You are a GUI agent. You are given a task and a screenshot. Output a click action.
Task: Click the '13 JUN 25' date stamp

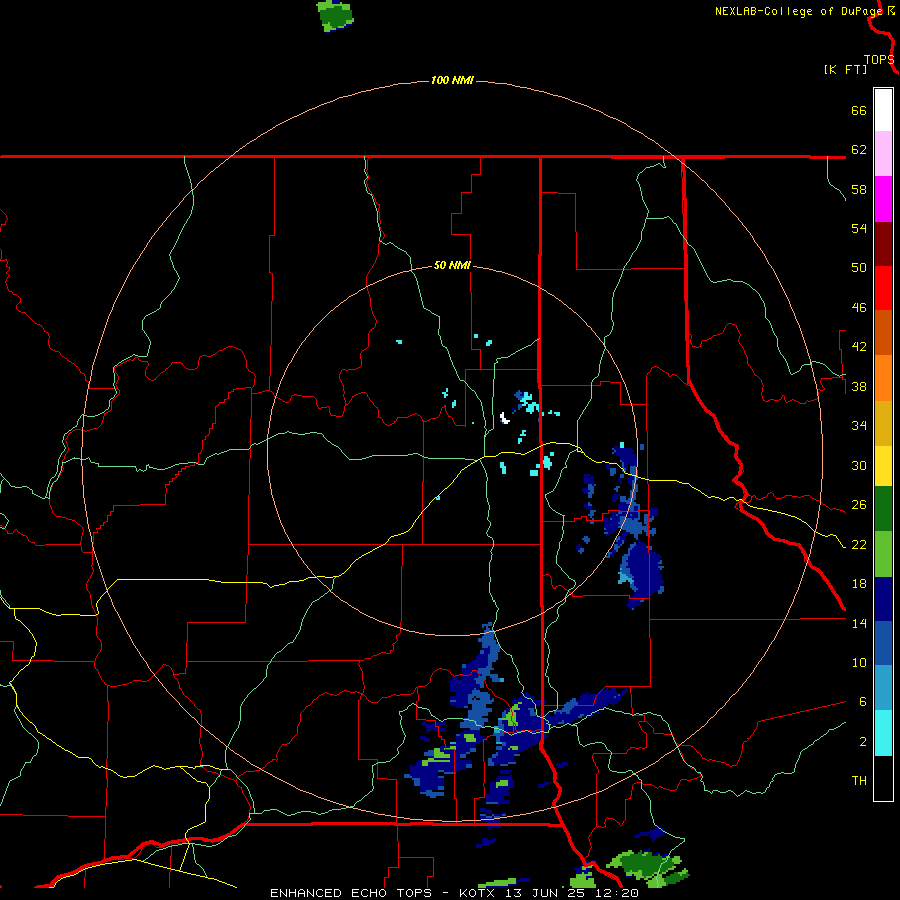(546, 893)
